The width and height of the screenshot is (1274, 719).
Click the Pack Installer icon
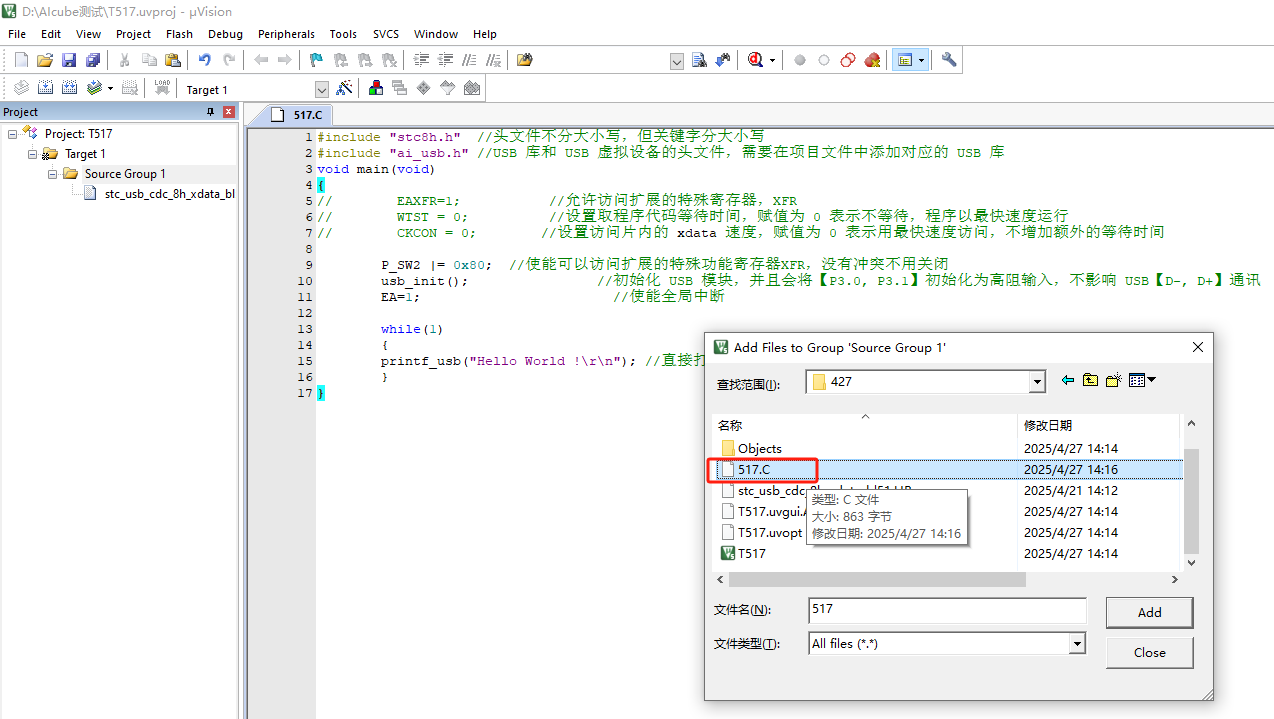472,88
